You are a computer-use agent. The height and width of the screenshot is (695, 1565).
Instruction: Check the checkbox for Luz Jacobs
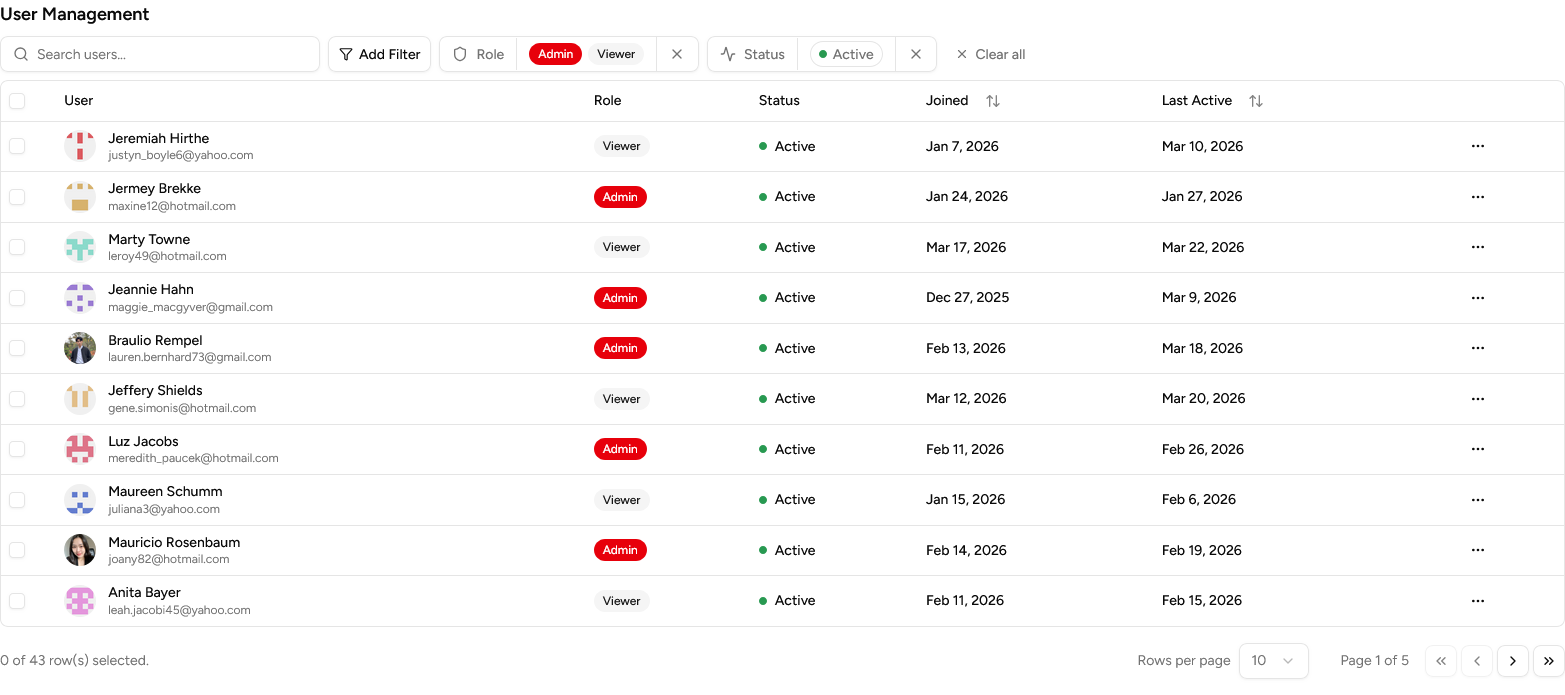tap(16, 449)
